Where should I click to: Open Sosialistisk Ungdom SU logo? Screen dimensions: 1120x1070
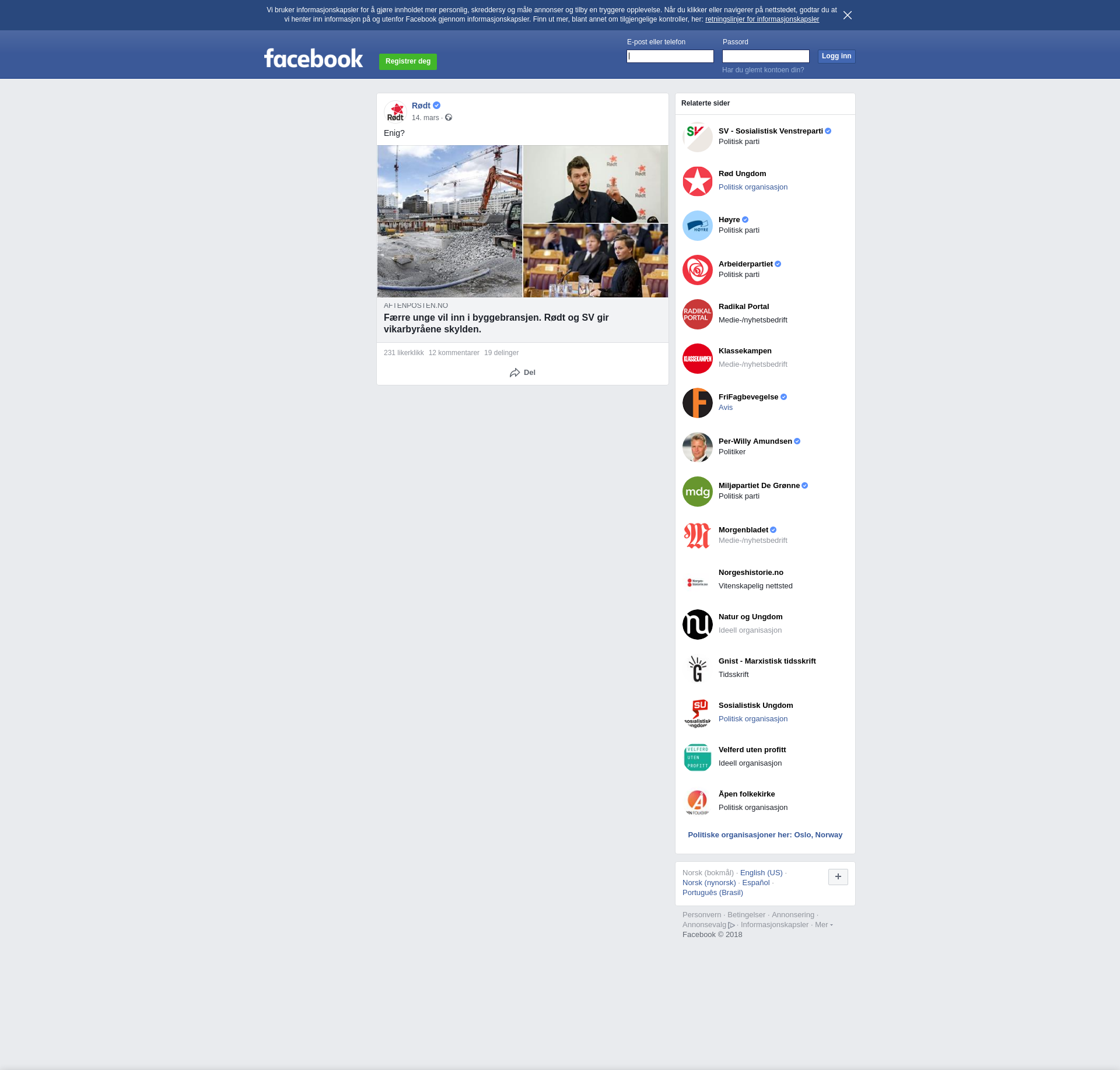(698, 713)
